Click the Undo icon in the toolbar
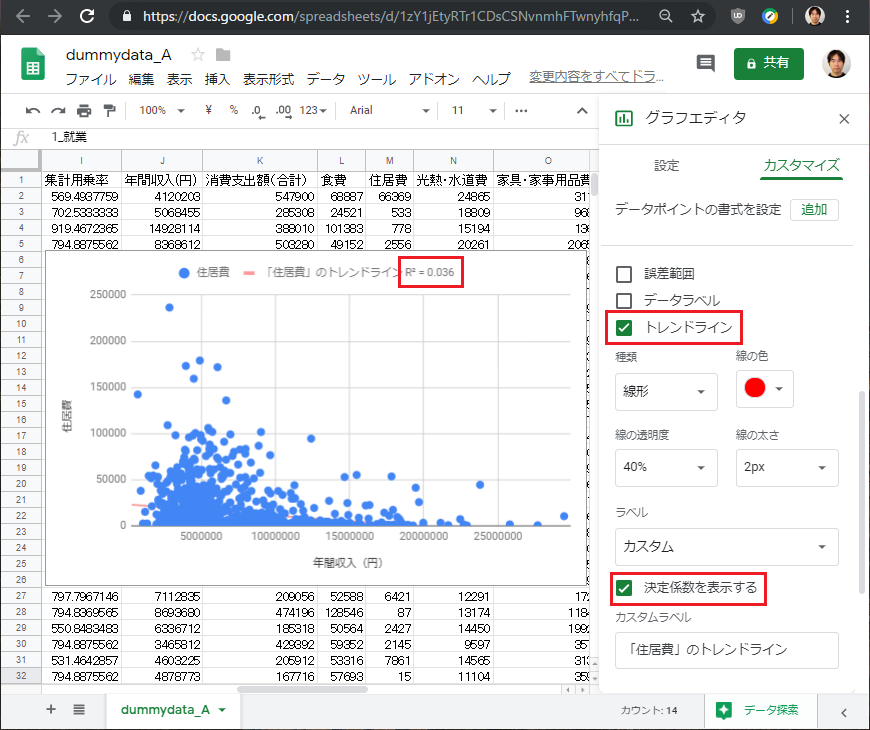Image resolution: width=870 pixels, height=730 pixels. [33, 110]
